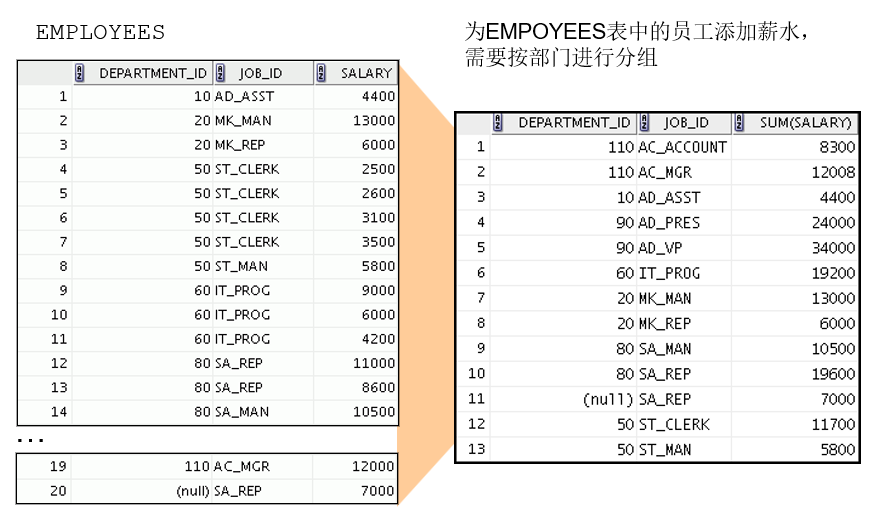Click row number 20 in EMPLOYEES table
This screenshot has width=869, height=516.
pyautogui.click(x=58, y=491)
